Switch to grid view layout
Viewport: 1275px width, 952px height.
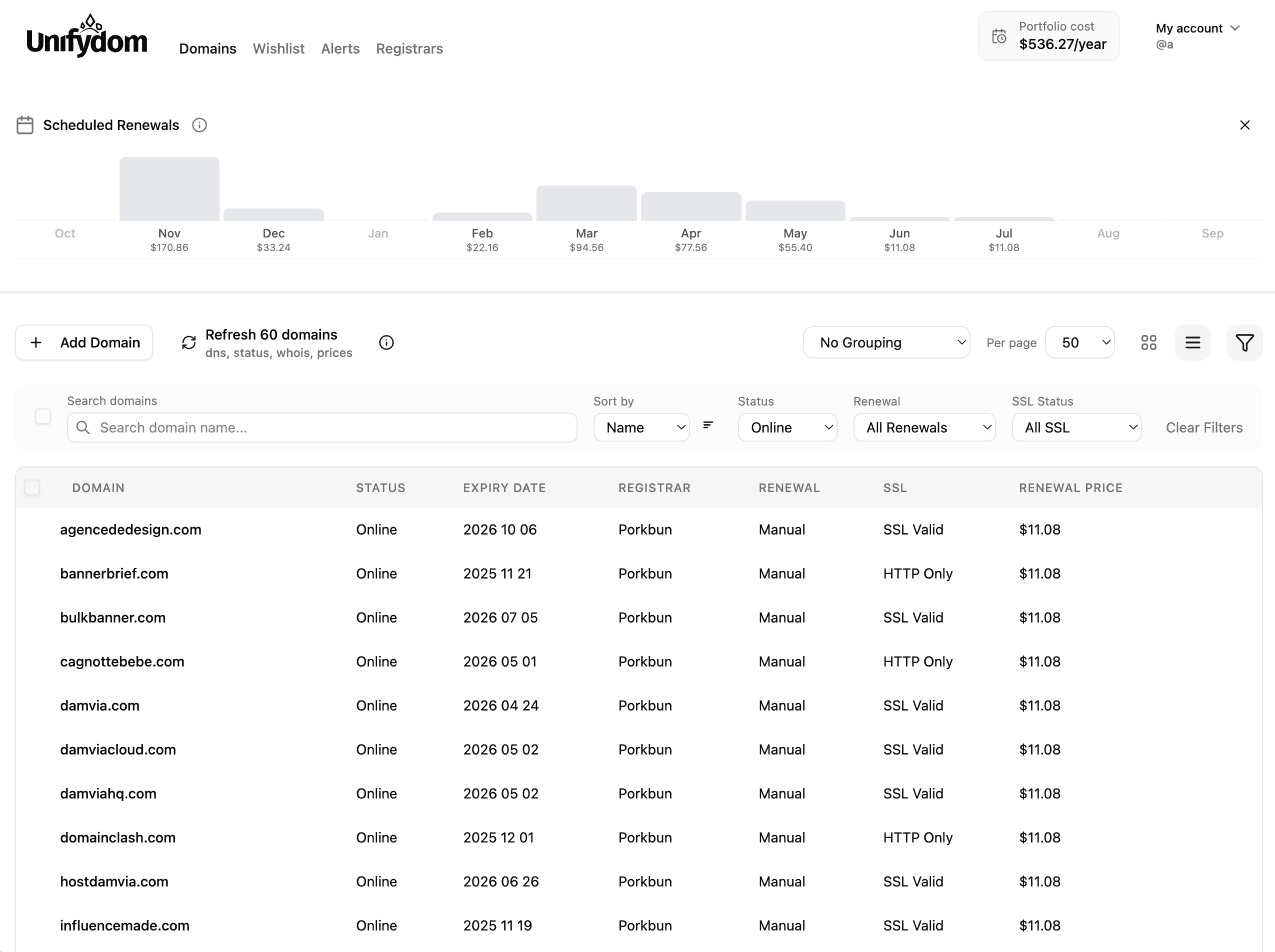click(x=1148, y=343)
